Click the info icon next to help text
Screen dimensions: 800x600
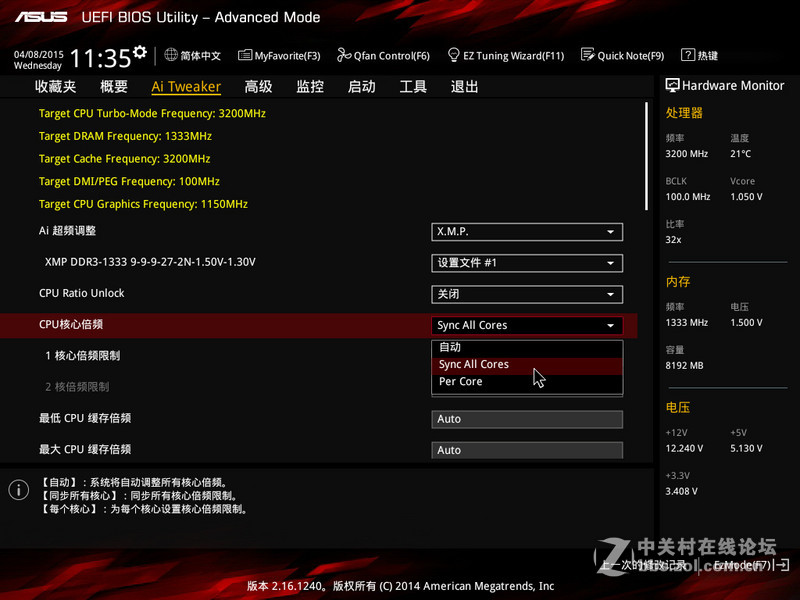17,490
